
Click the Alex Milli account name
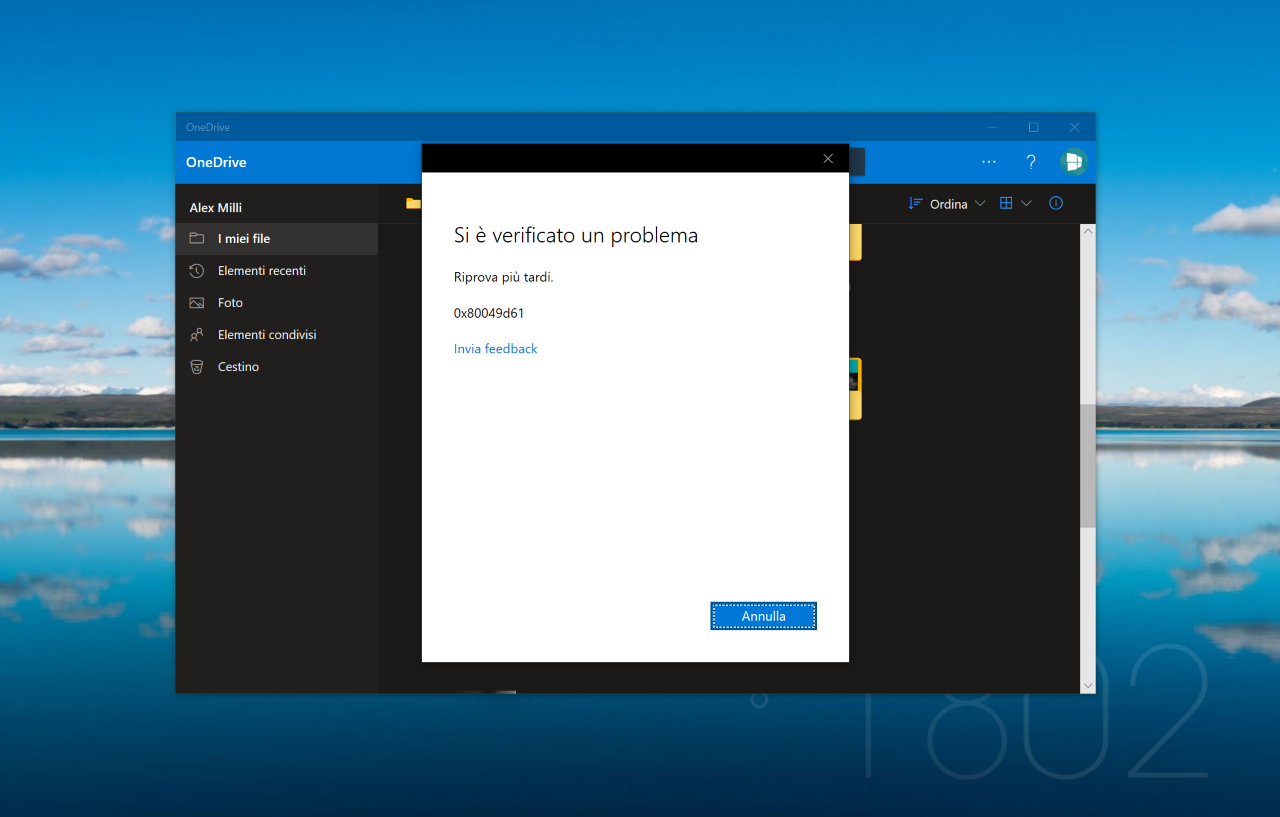coord(216,208)
